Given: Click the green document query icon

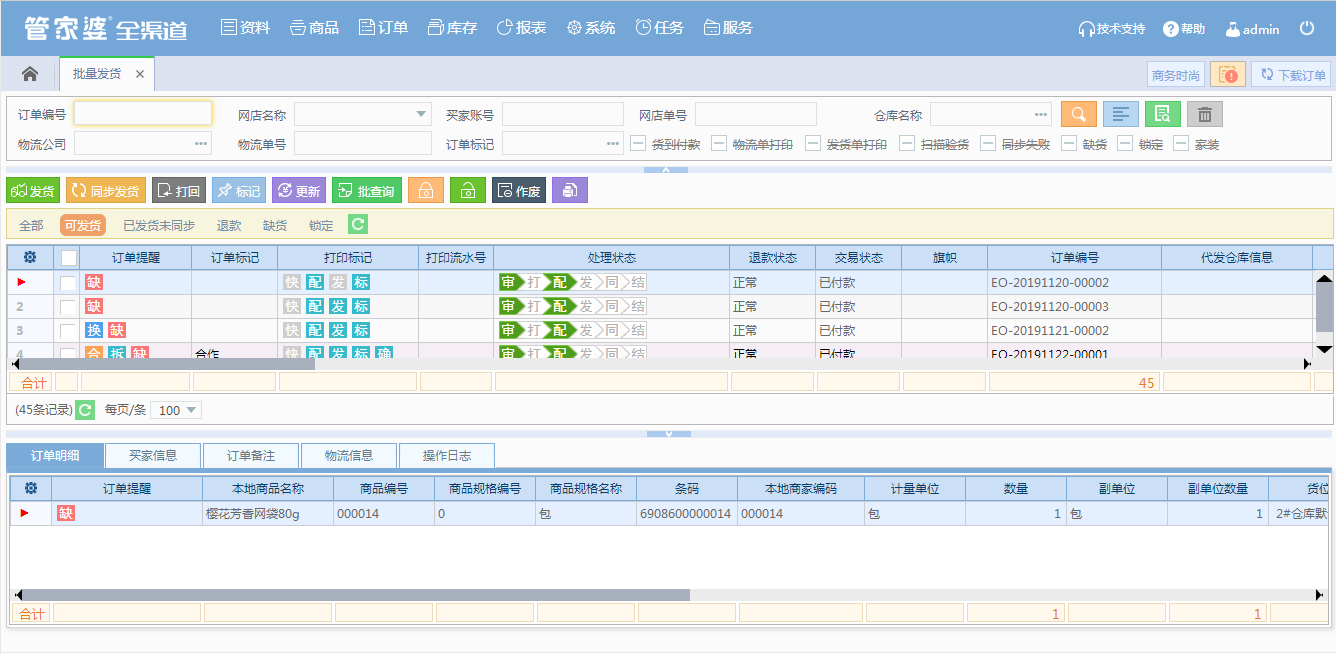Looking at the screenshot, I should [1163, 114].
